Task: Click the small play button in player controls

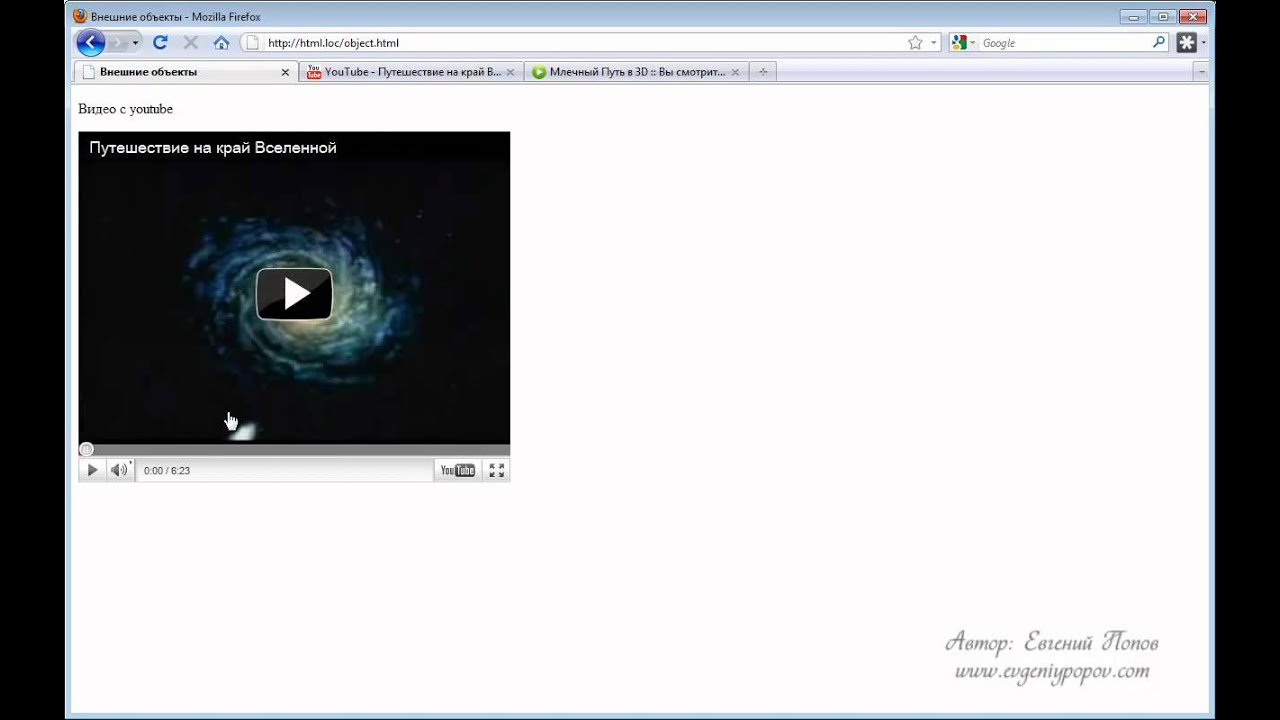Action: (92, 470)
